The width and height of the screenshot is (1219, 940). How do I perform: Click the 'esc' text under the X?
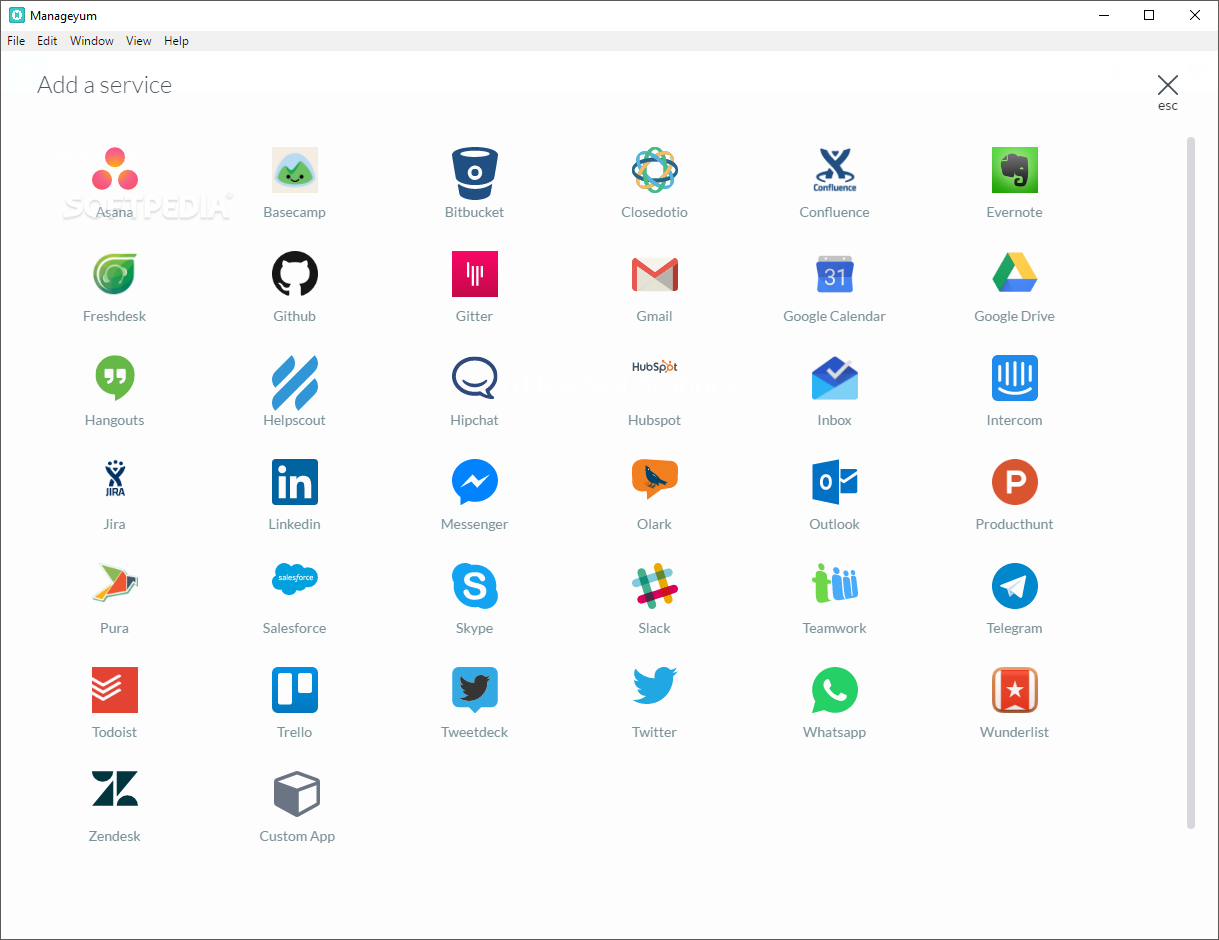coord(1168,106)
